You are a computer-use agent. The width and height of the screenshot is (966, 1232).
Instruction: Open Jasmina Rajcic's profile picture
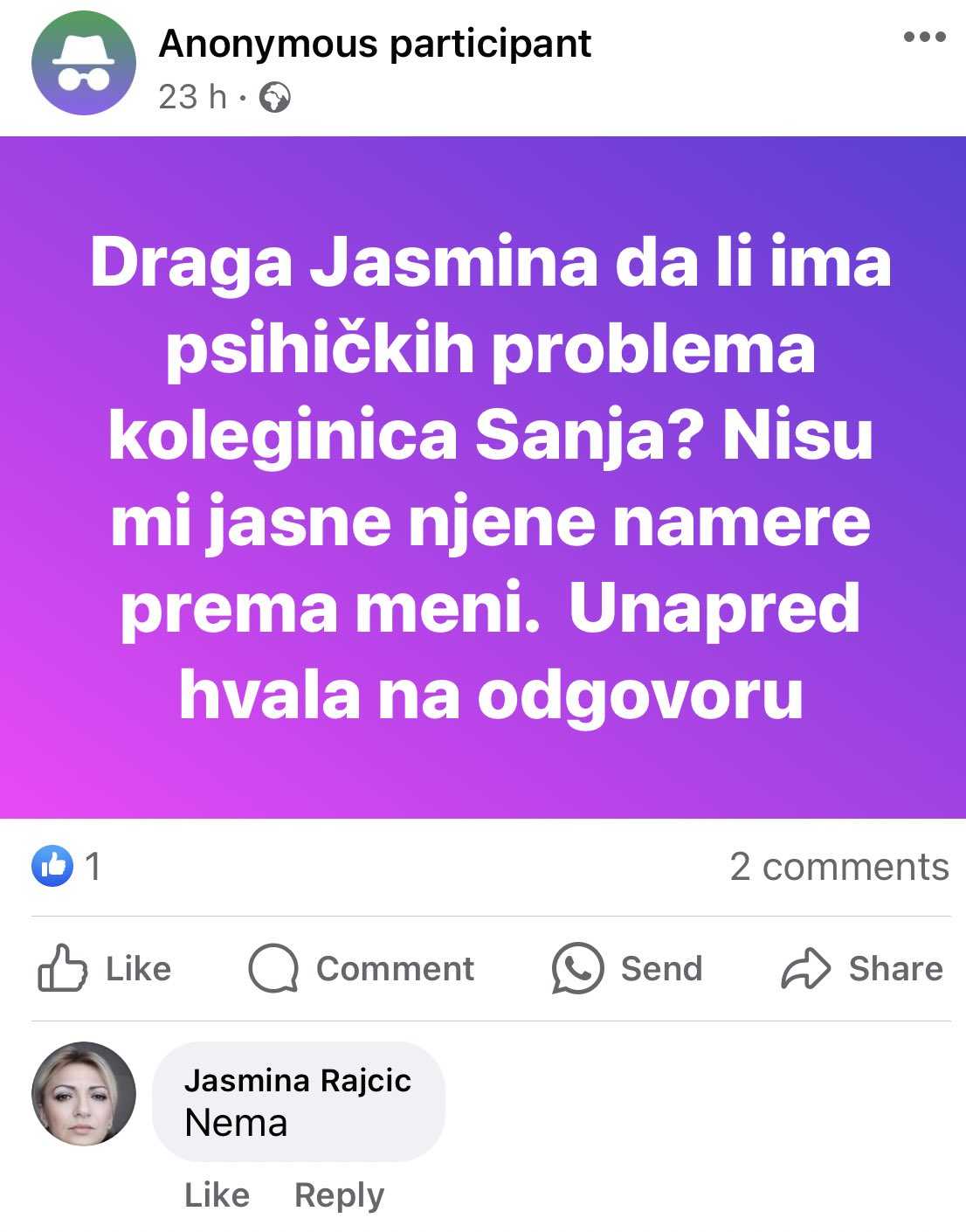[x=84, y=1093]
